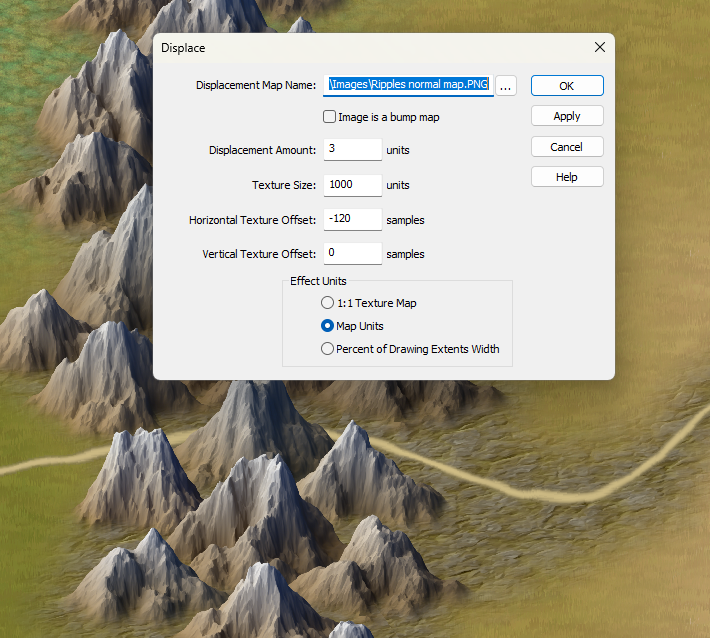Click the 'Image is a bump map' label
This screenshot has height=638, width=710.
coord(389,117)
